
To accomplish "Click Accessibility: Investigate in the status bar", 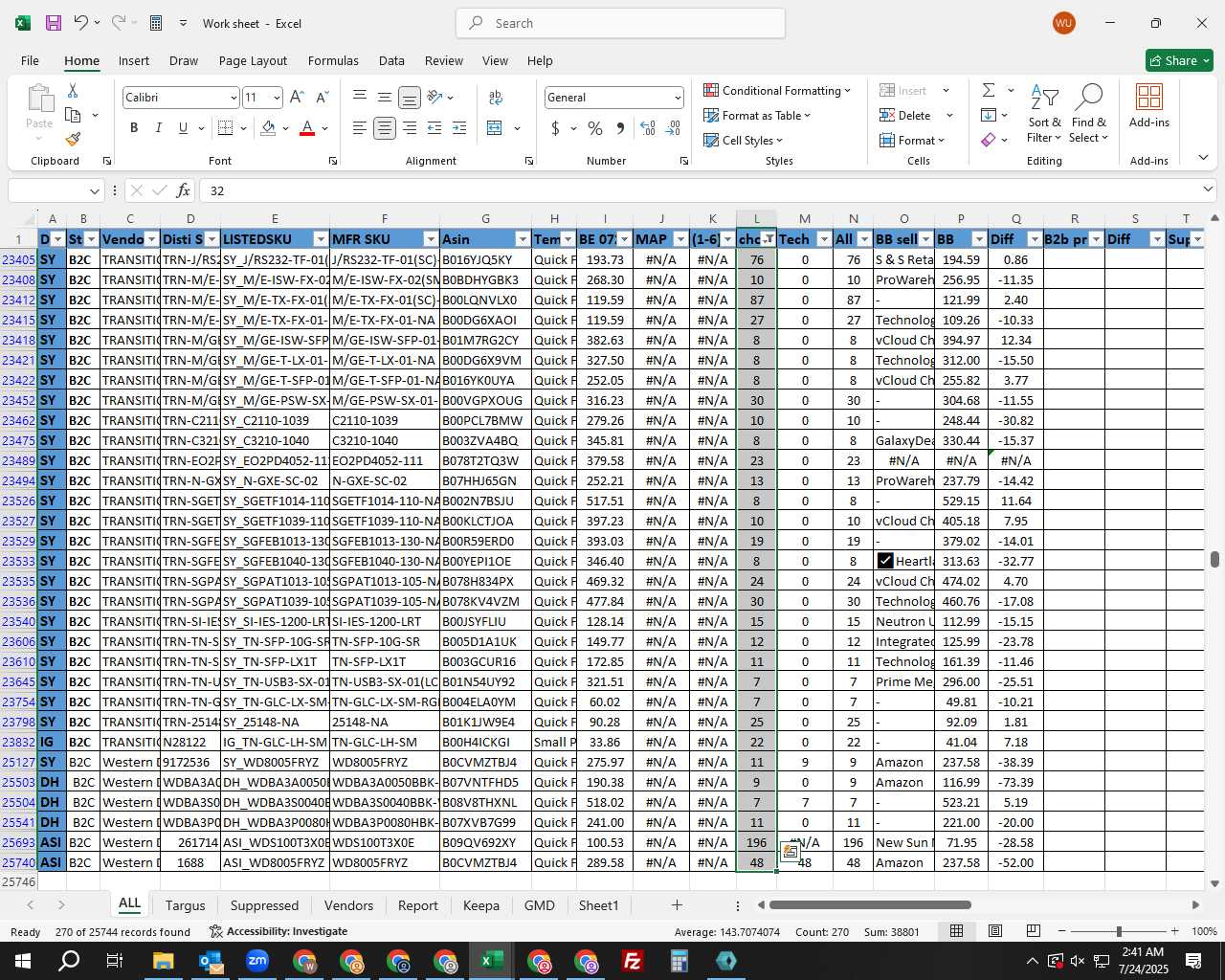I will point(278,931).
